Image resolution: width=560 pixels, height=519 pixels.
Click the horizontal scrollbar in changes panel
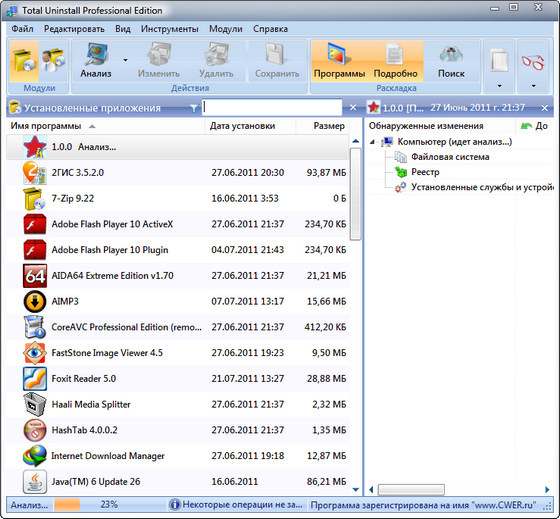(411, 489)
